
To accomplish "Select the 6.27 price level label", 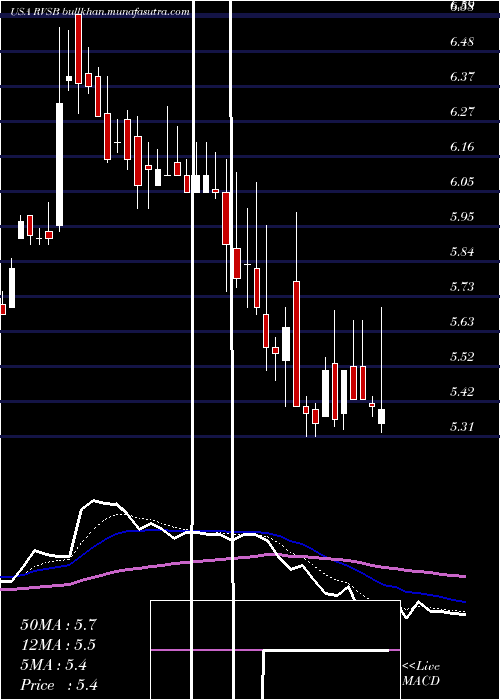I will click(462, 112).
